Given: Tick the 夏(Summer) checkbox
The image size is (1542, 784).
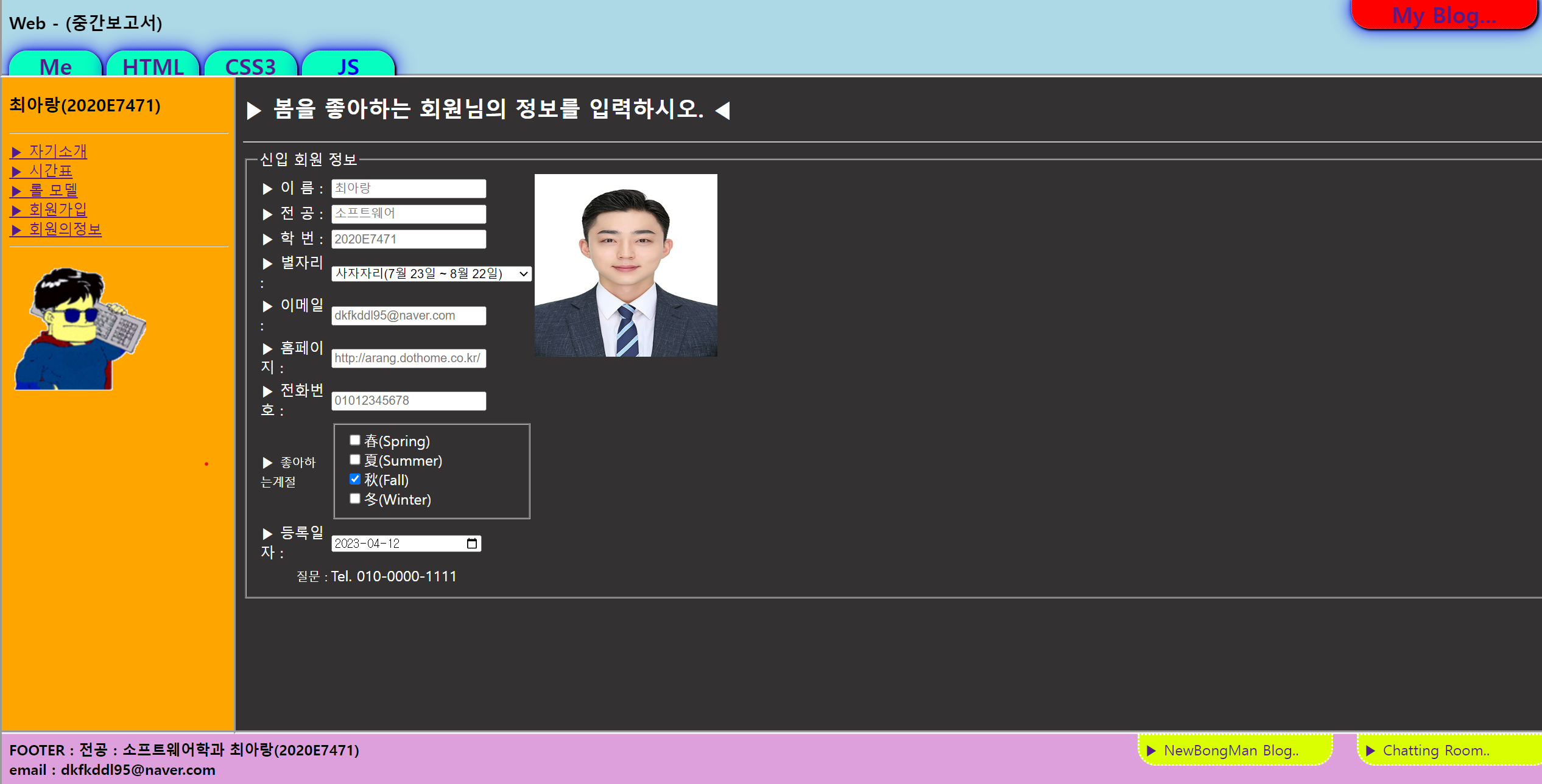Looking at the screenshot, I should [355, 460].
